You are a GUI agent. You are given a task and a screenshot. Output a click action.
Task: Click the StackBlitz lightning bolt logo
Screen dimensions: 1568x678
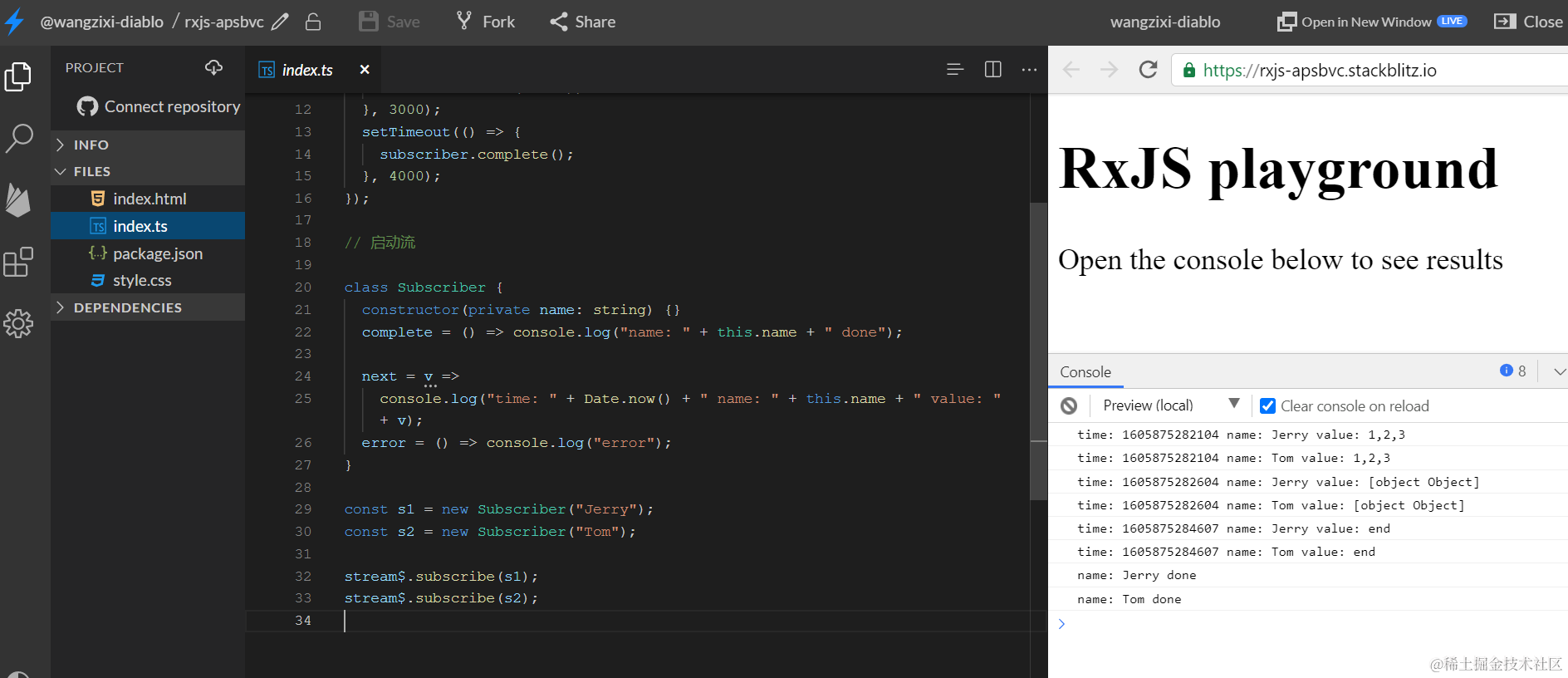14,22
